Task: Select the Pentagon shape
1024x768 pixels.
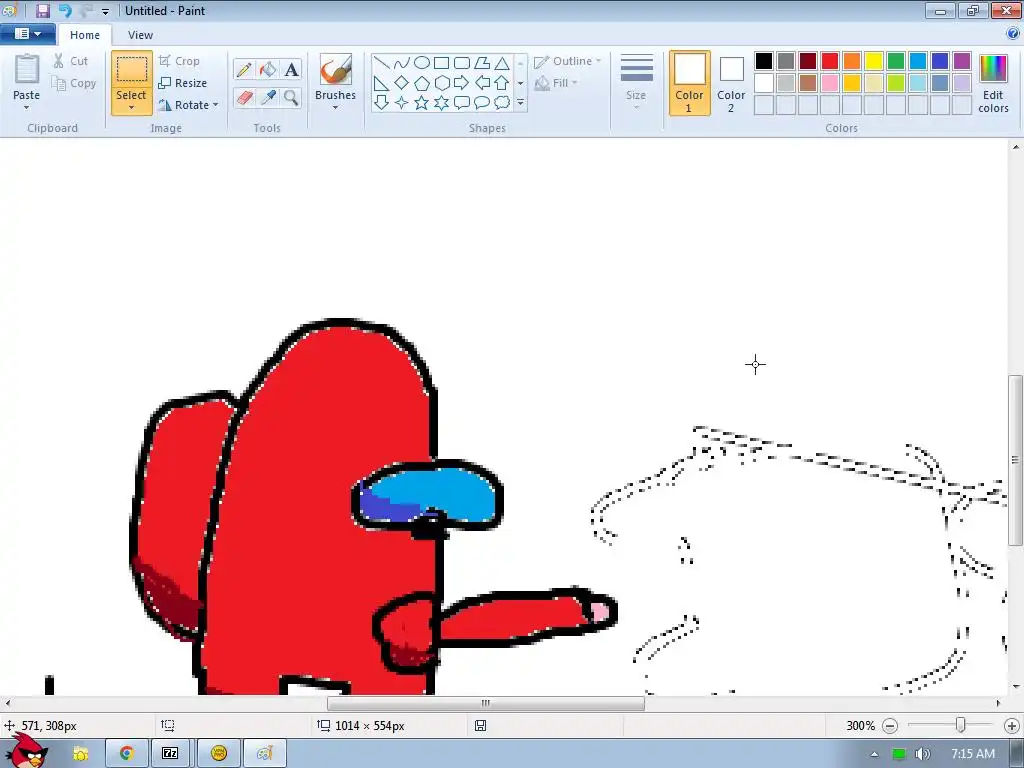Action: (422, 83)
